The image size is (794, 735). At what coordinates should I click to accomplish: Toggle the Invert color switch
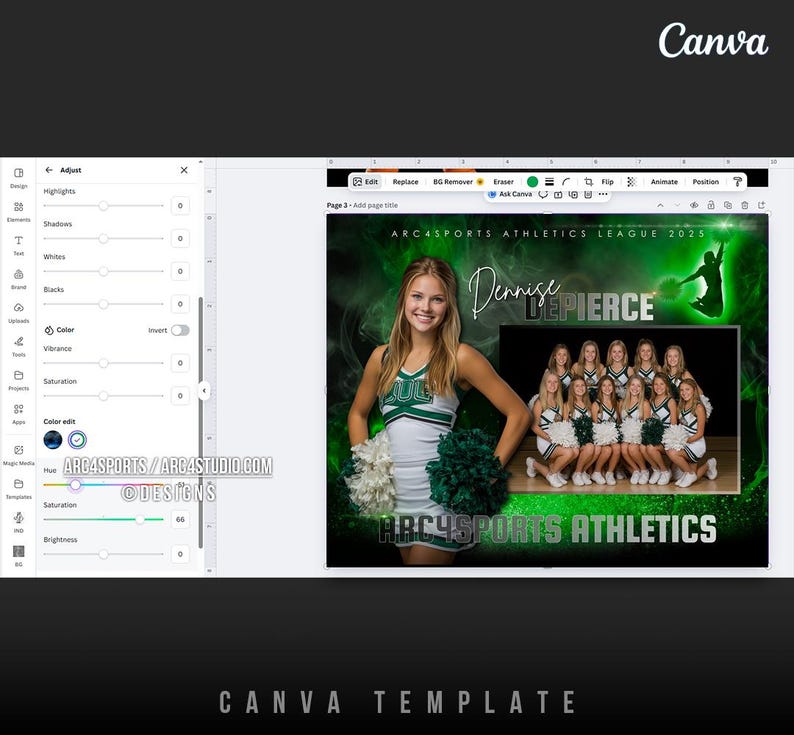point(180,330)
